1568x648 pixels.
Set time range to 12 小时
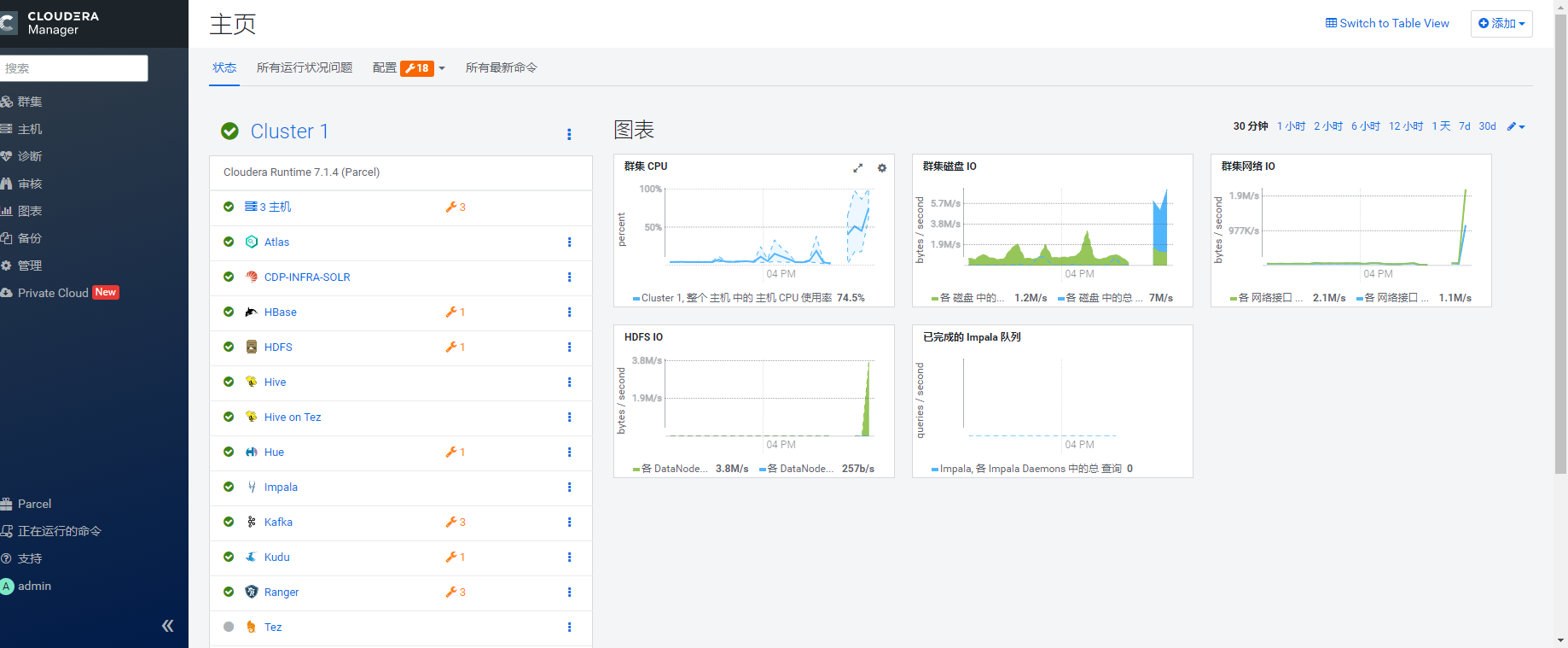[1406, 126]
